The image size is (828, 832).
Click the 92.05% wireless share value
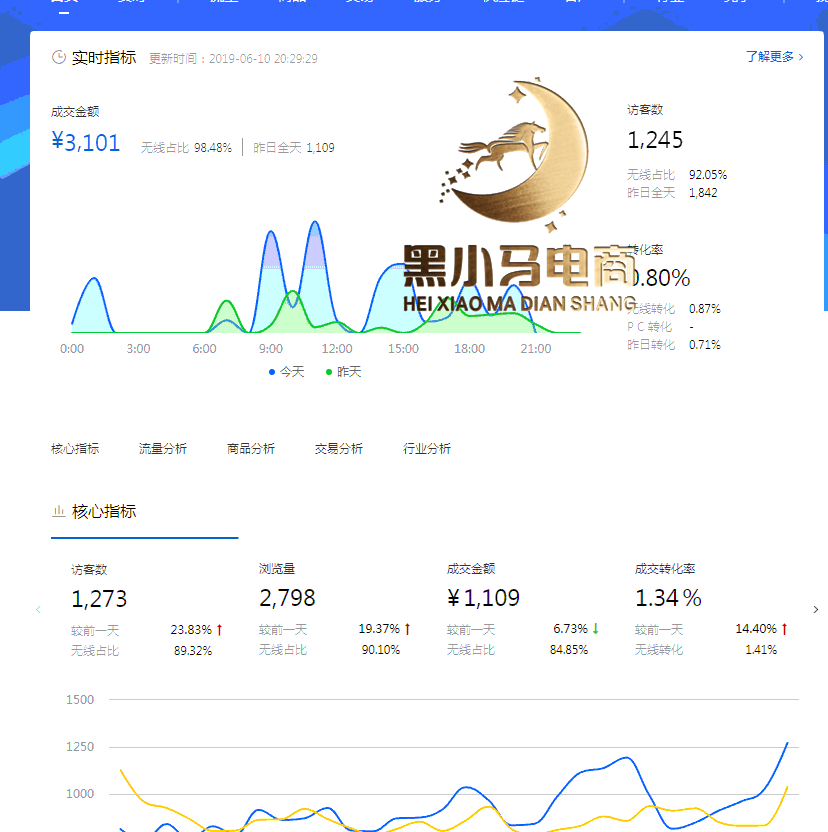[x=708, y=175]
